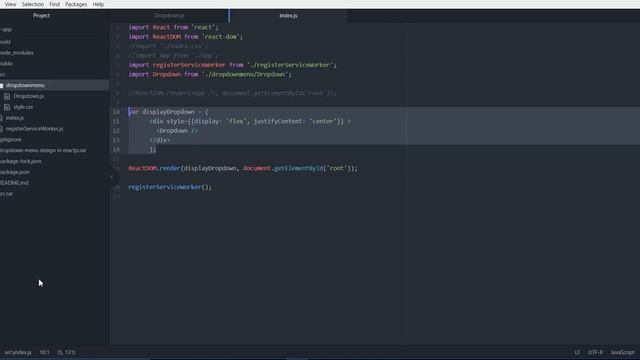Click the commented ReactDOM.render line
Viewport: 640px width, 360px height.
pos(232,93)
